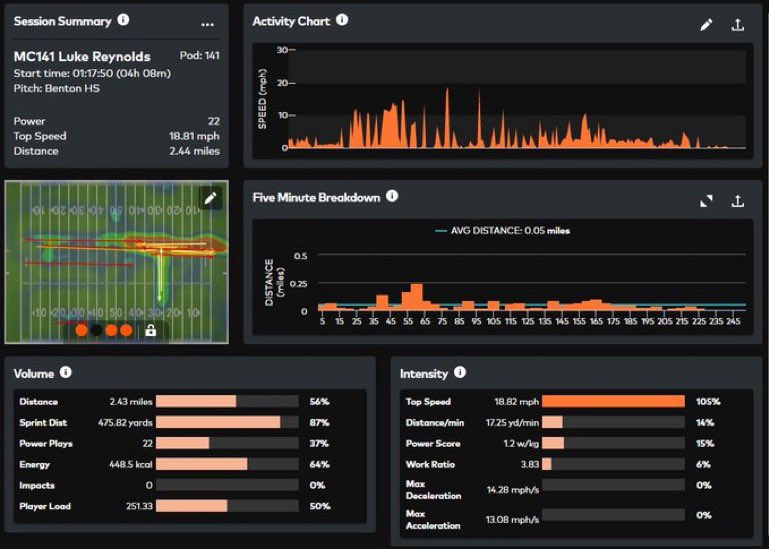The image size is (769, 549).
Task: Edit the Activity Chart with the pencil icon
Action: (706, 25)
